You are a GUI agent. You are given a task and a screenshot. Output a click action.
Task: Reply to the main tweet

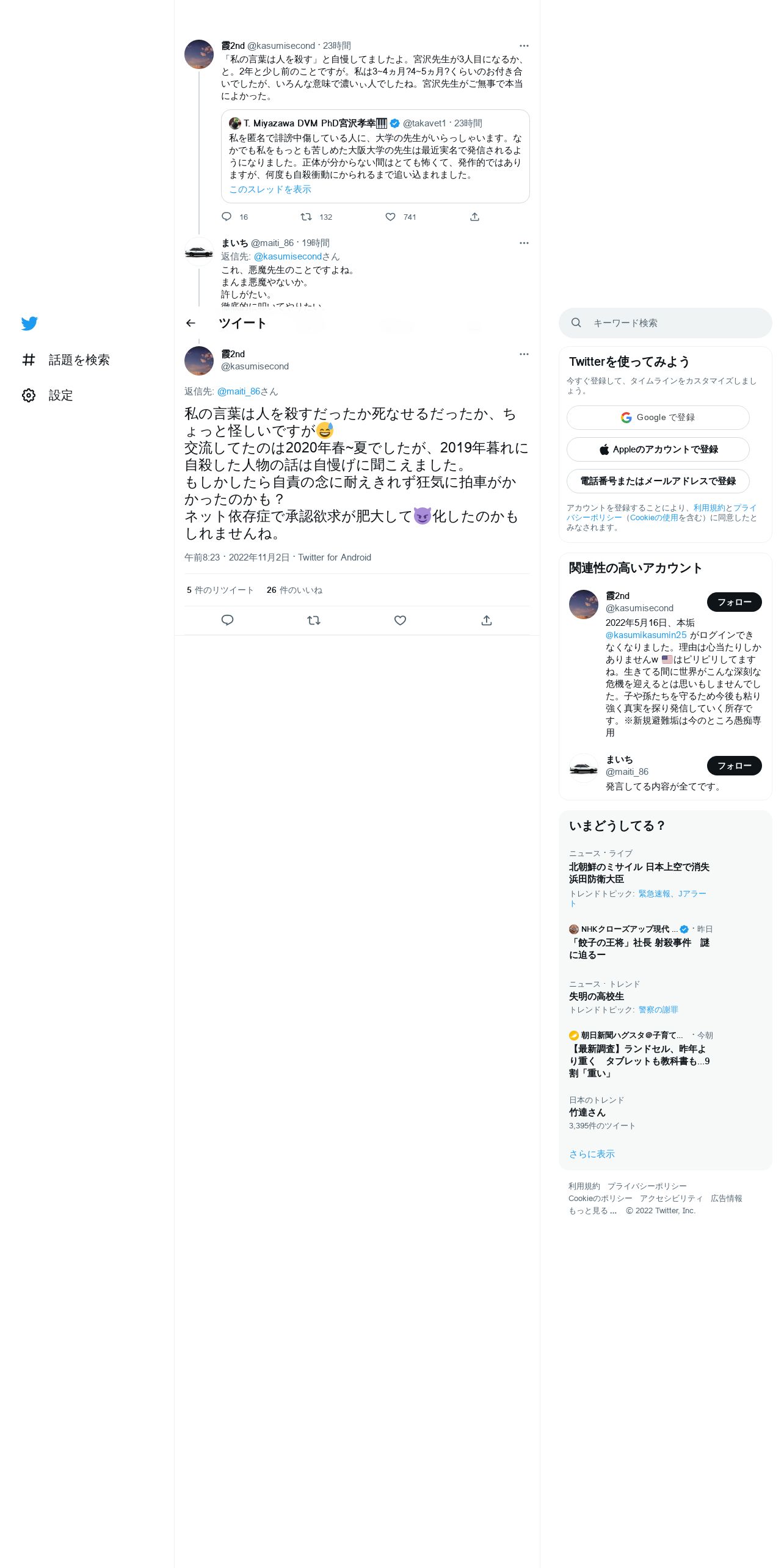point(227,620)
